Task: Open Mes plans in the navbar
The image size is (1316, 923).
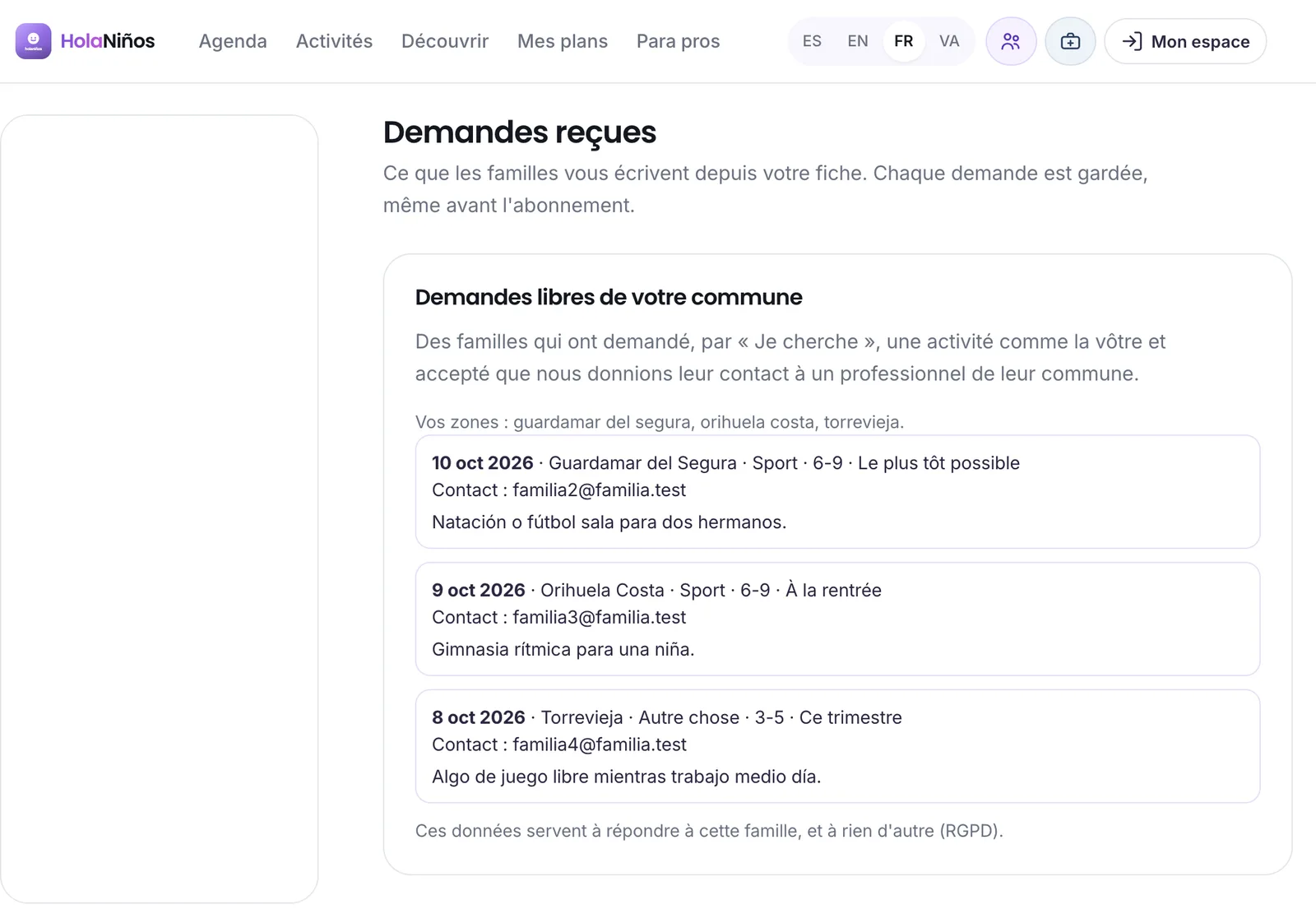Action: (563, 41)
